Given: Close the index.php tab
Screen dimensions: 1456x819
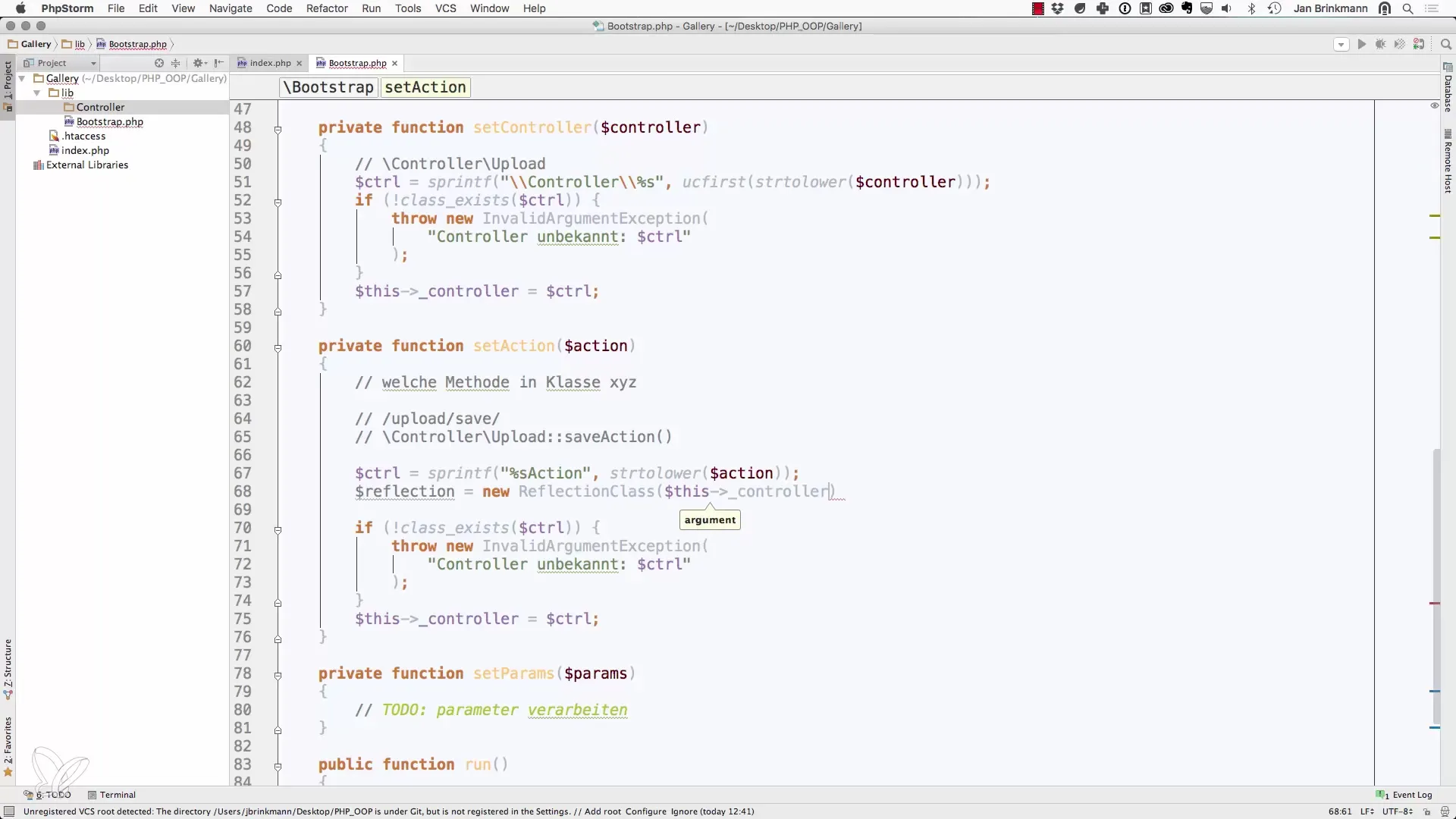Looking at the screenshot, I should [300, 64].
